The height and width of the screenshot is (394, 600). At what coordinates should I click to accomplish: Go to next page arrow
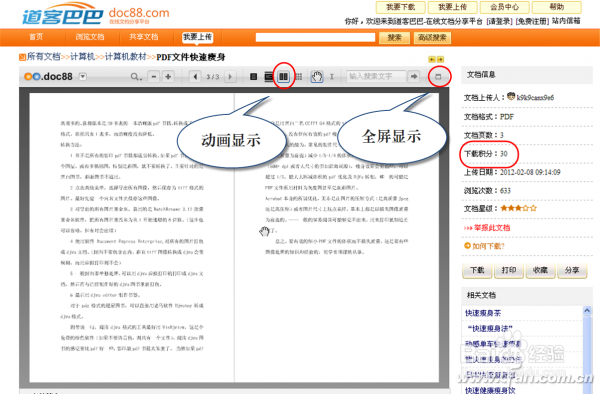coord(230,77)
